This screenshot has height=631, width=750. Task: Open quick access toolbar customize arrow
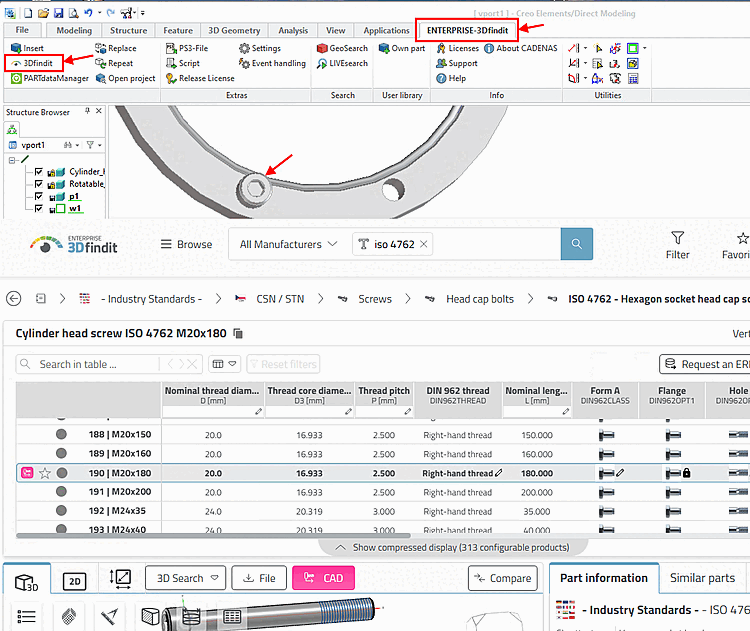tap(143, 13)
